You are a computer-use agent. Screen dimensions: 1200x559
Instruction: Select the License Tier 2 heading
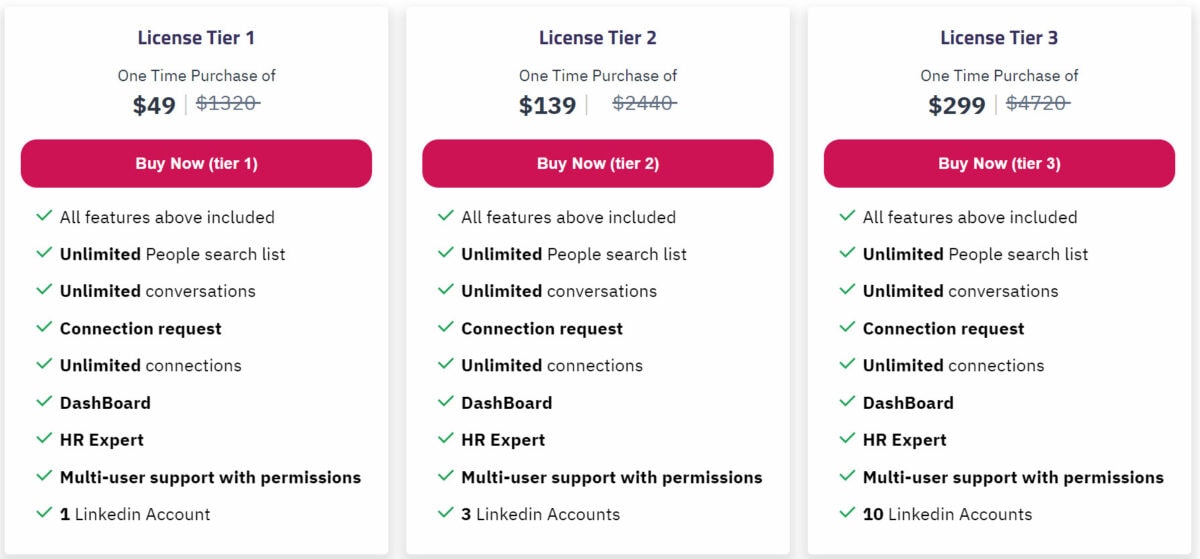coord(598,38)
